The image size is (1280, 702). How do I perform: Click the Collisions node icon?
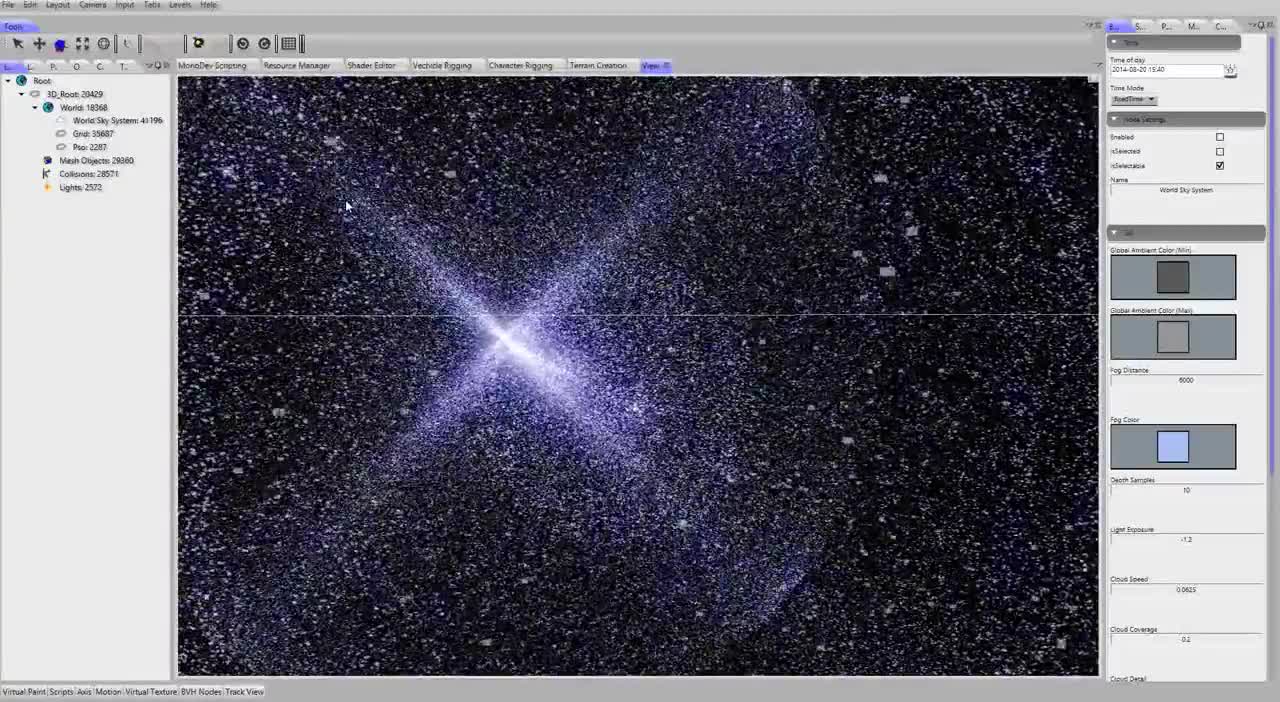click(47, 173)
